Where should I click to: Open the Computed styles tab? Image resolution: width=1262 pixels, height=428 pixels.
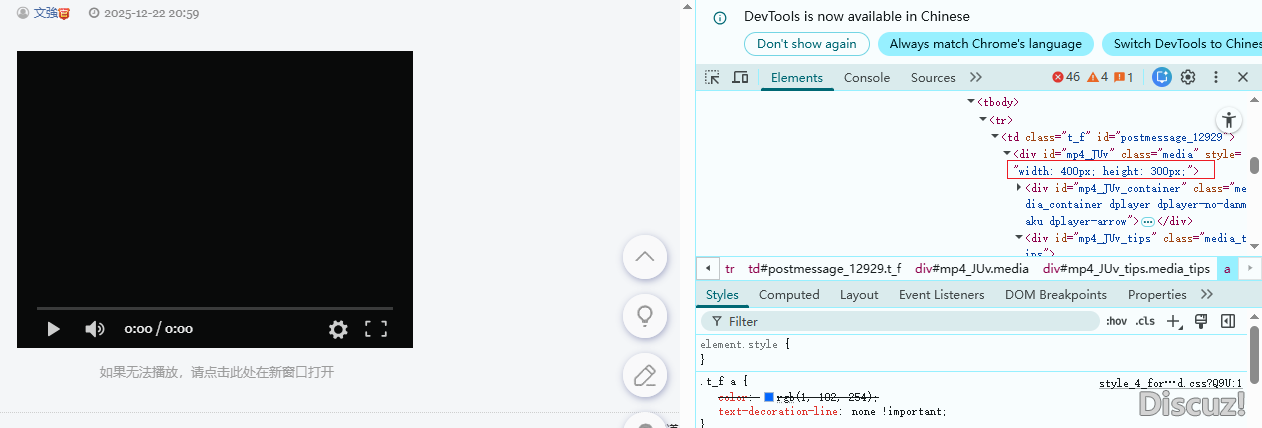point(789,295)
